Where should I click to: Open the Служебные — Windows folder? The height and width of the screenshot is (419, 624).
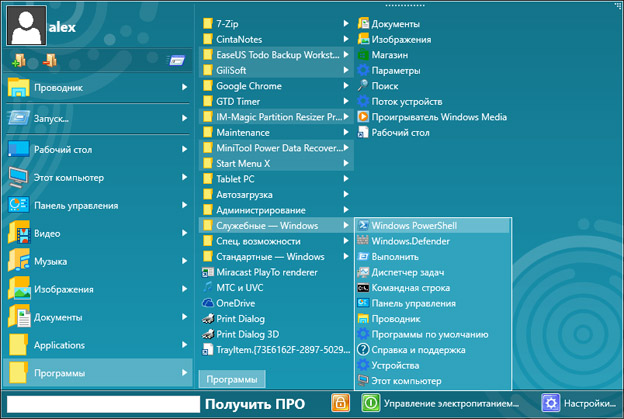point(276,226)
